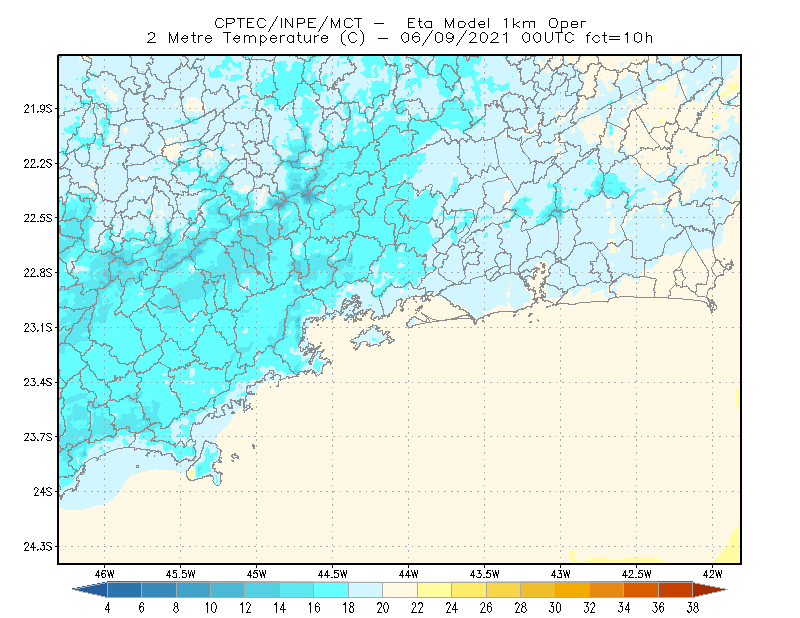
Task: Click the 18–20 pale blue legend swatch
Action: (x=366, y=590)
